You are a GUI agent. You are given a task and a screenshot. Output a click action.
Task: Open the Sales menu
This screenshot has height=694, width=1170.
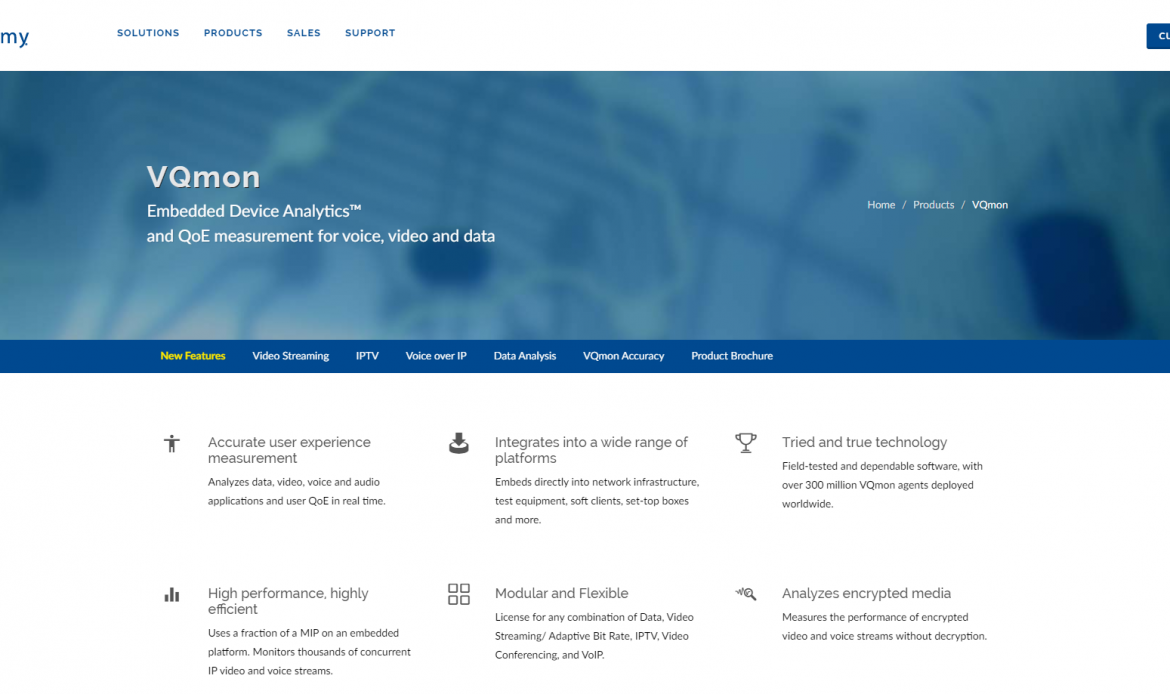pyautogui.click(x=304, y=33)
